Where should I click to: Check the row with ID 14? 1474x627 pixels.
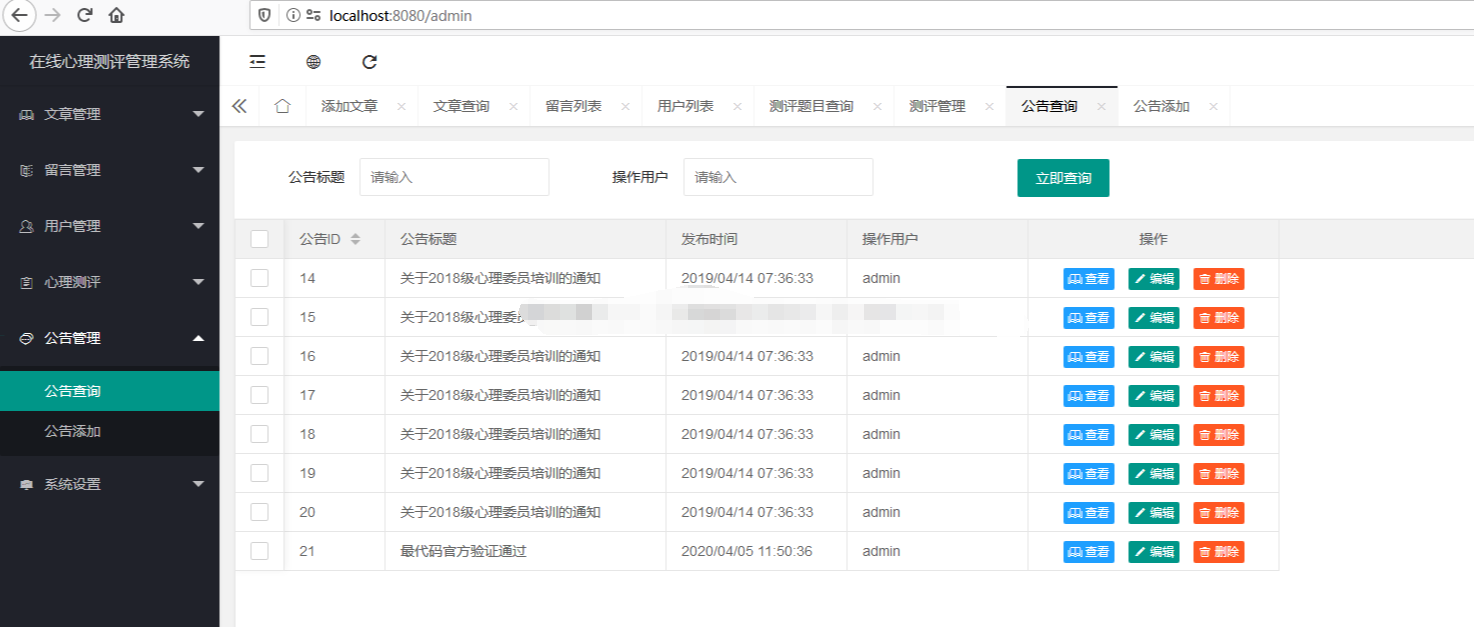click(260, 278)
